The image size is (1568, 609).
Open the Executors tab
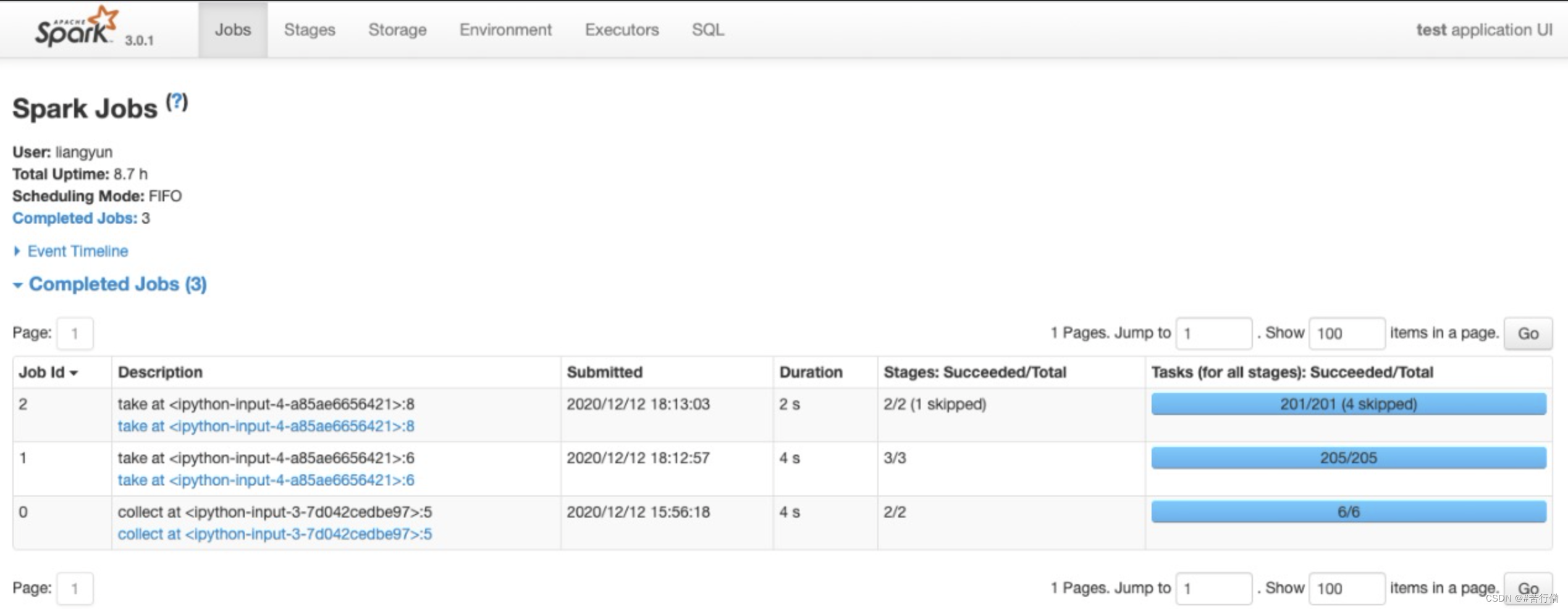pos(622,30)
